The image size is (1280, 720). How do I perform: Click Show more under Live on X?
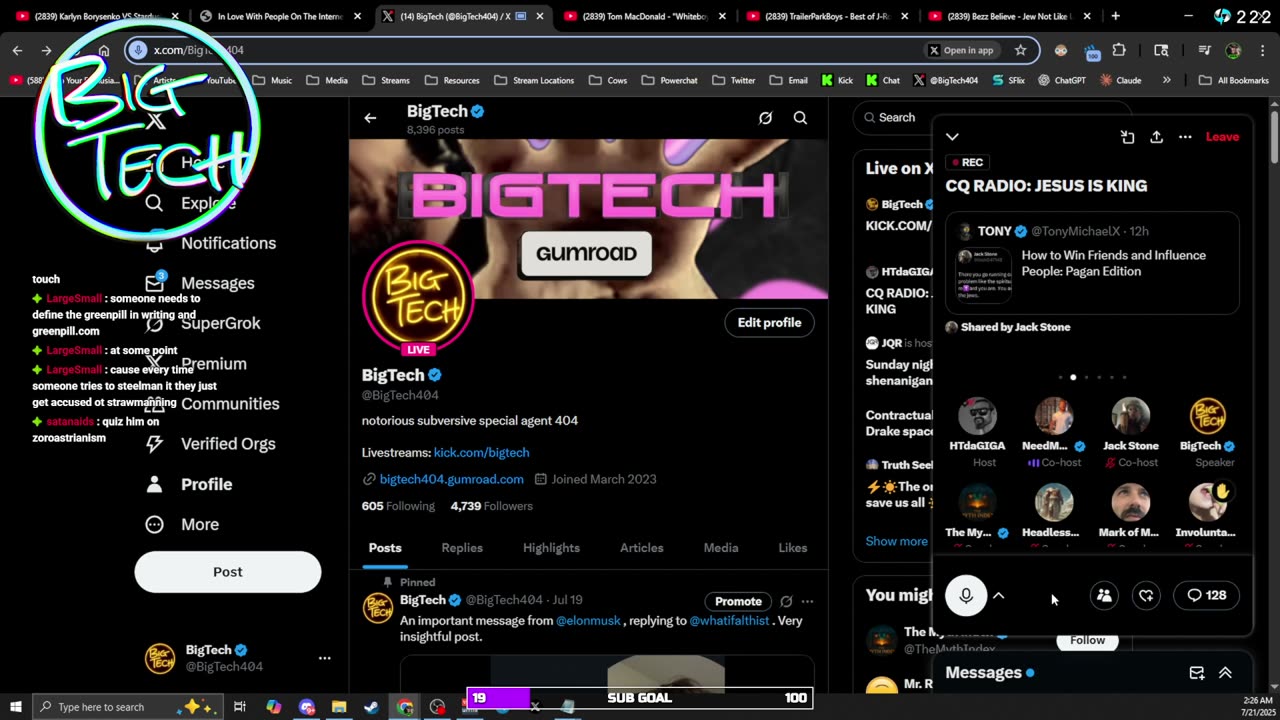(x=896, y=541)
